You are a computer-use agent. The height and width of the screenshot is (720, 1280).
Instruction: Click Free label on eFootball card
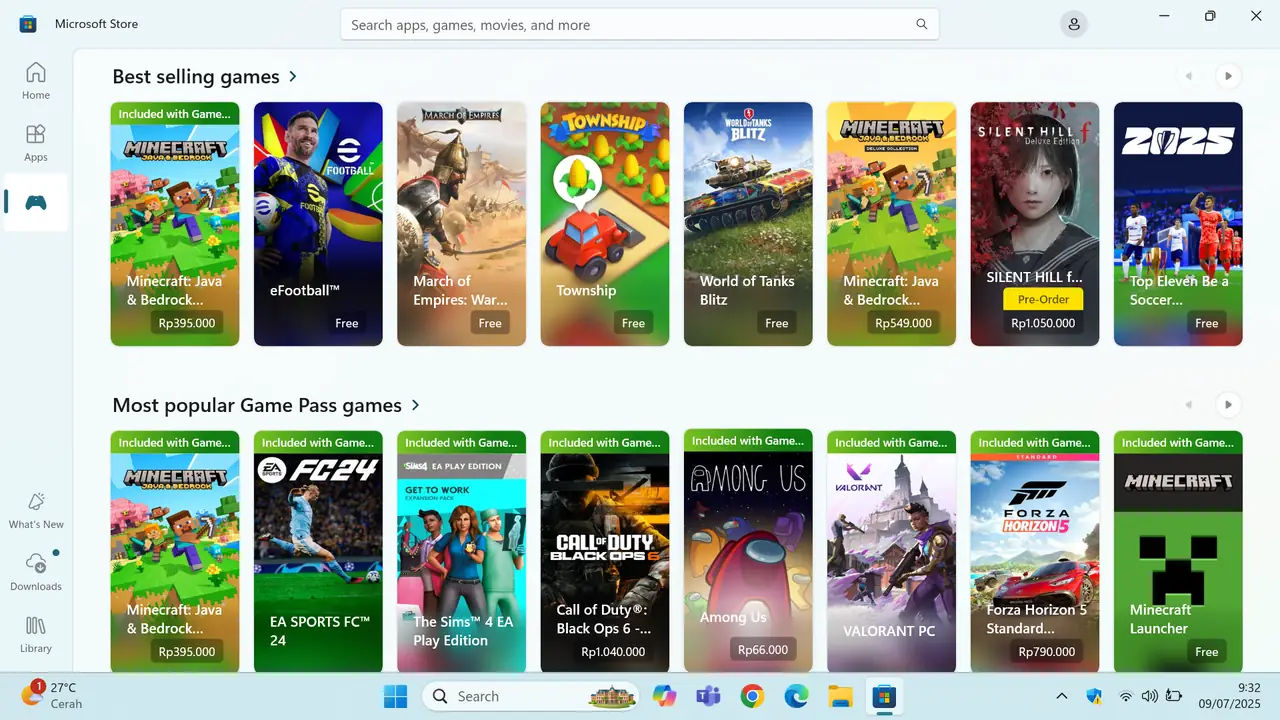pyautogui.click(x=347, y=323)
